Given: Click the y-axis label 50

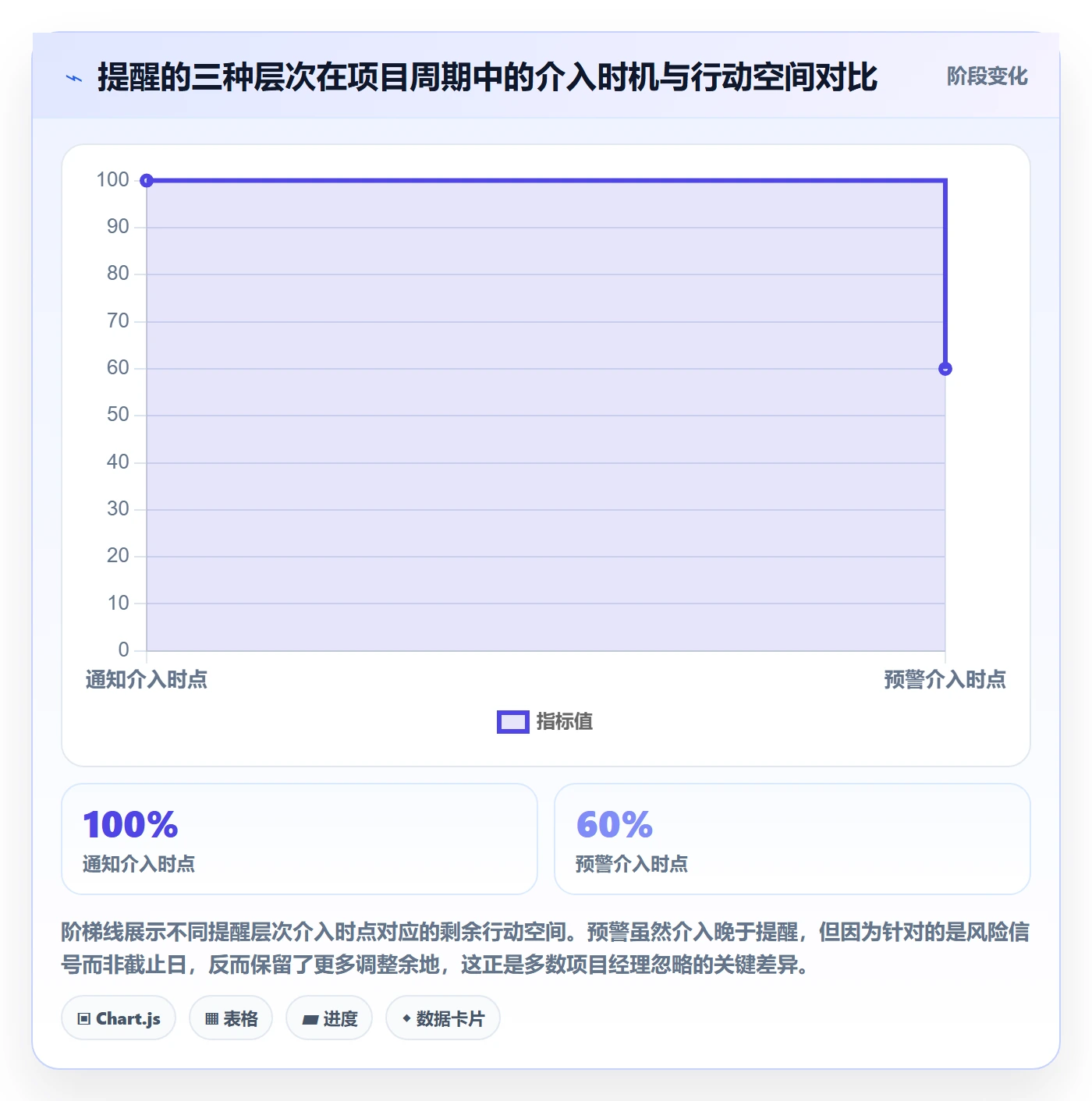Looking at the screenshot, I should 118,415.
